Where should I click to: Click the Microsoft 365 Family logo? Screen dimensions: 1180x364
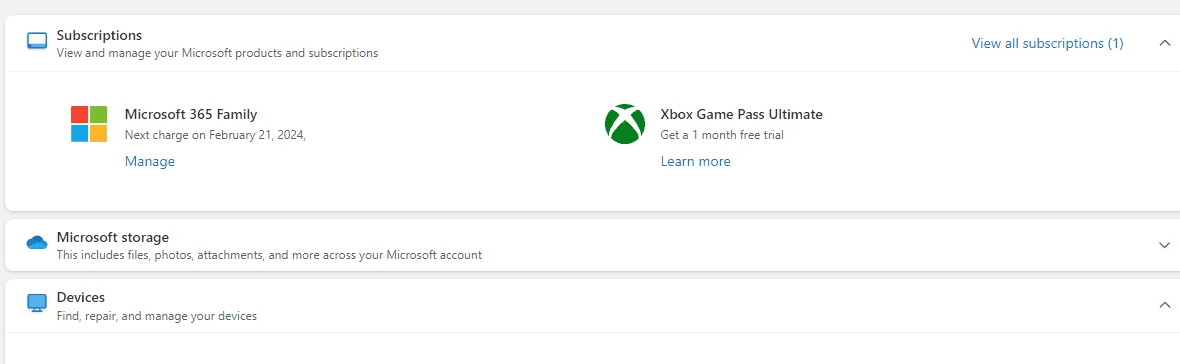click(x=89, y=124)
